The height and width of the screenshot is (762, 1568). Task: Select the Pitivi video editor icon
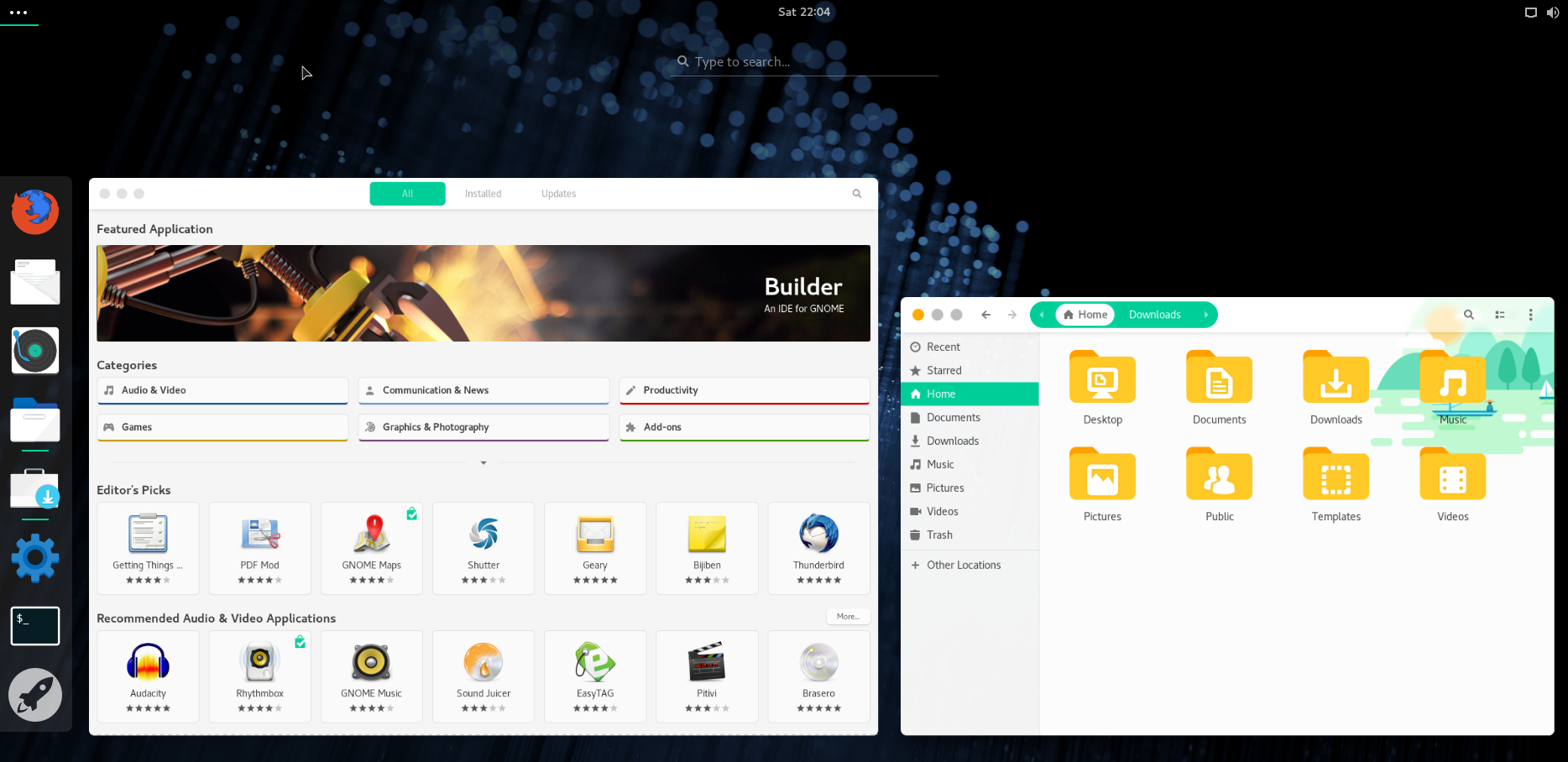(707, 663)
